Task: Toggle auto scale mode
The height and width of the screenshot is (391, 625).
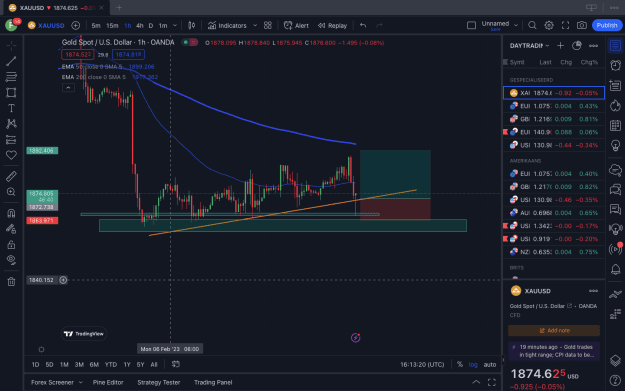Action: pos(489,364)
